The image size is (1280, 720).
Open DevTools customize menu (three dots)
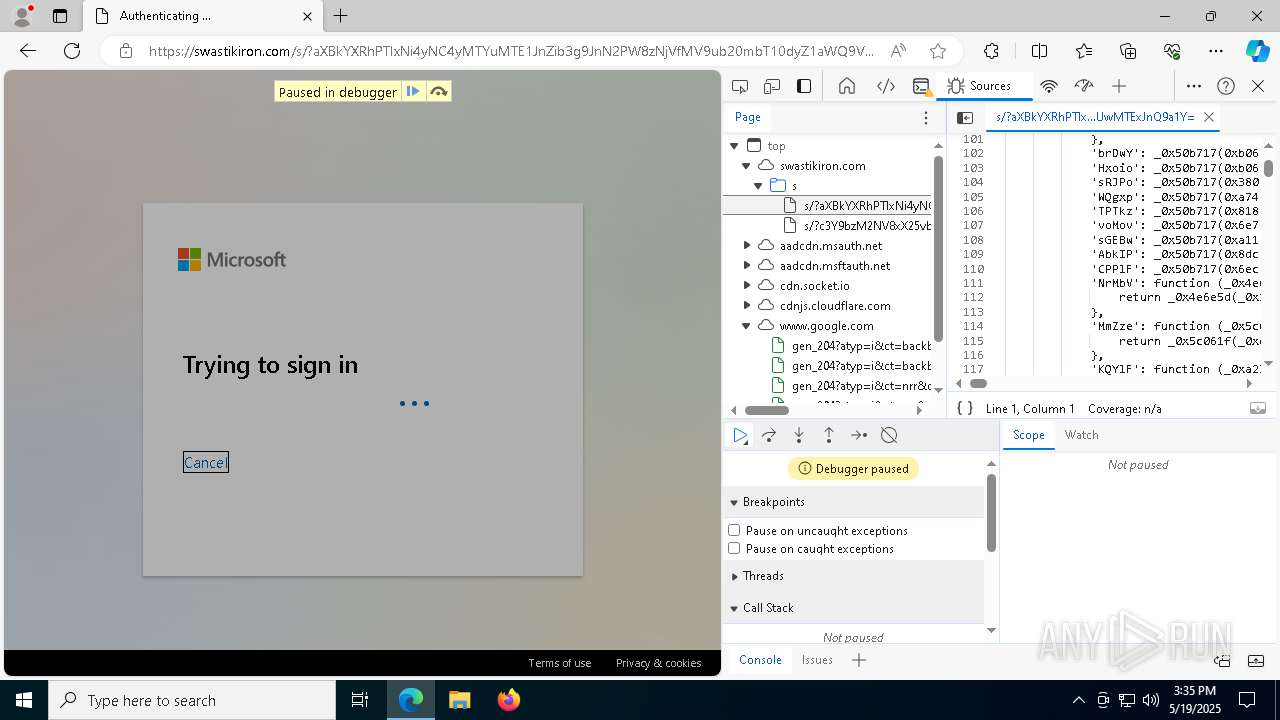(x=1194, y=86)
